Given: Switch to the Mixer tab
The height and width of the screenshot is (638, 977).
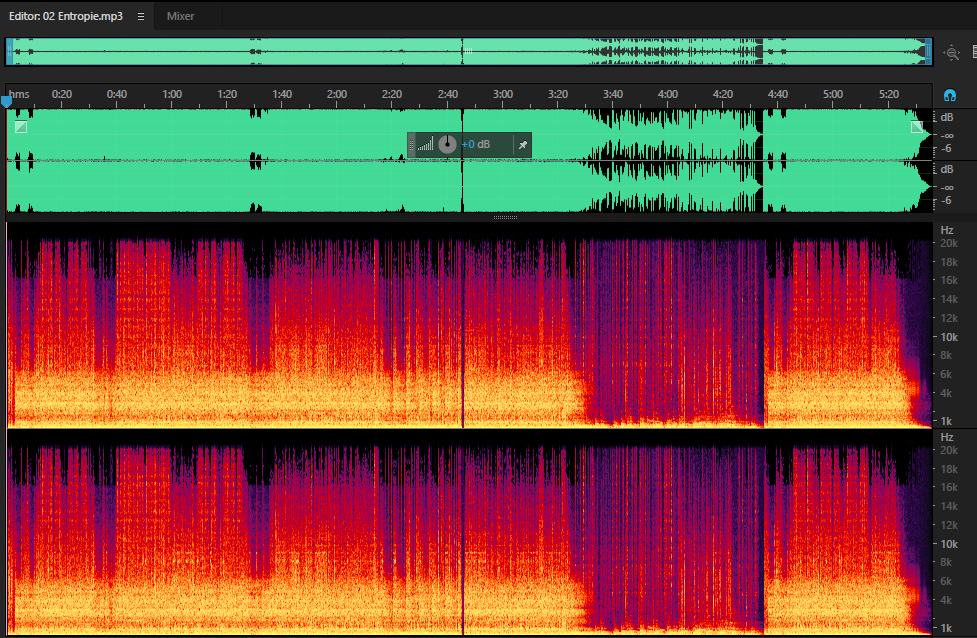Looking at the screenshot, I should click(x=180, y=16).
